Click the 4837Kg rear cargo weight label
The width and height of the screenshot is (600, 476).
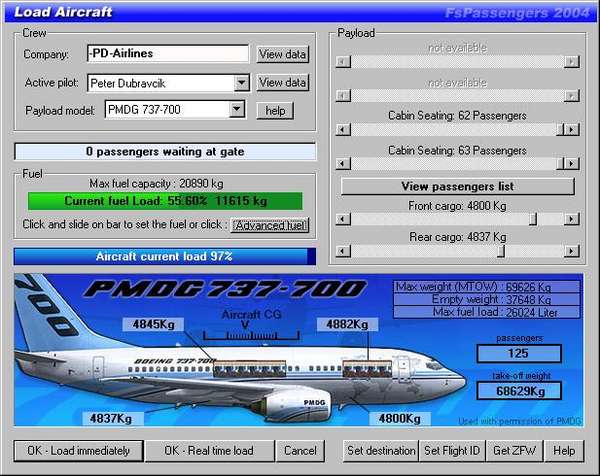pyautogui.click(x=111, y=419)
